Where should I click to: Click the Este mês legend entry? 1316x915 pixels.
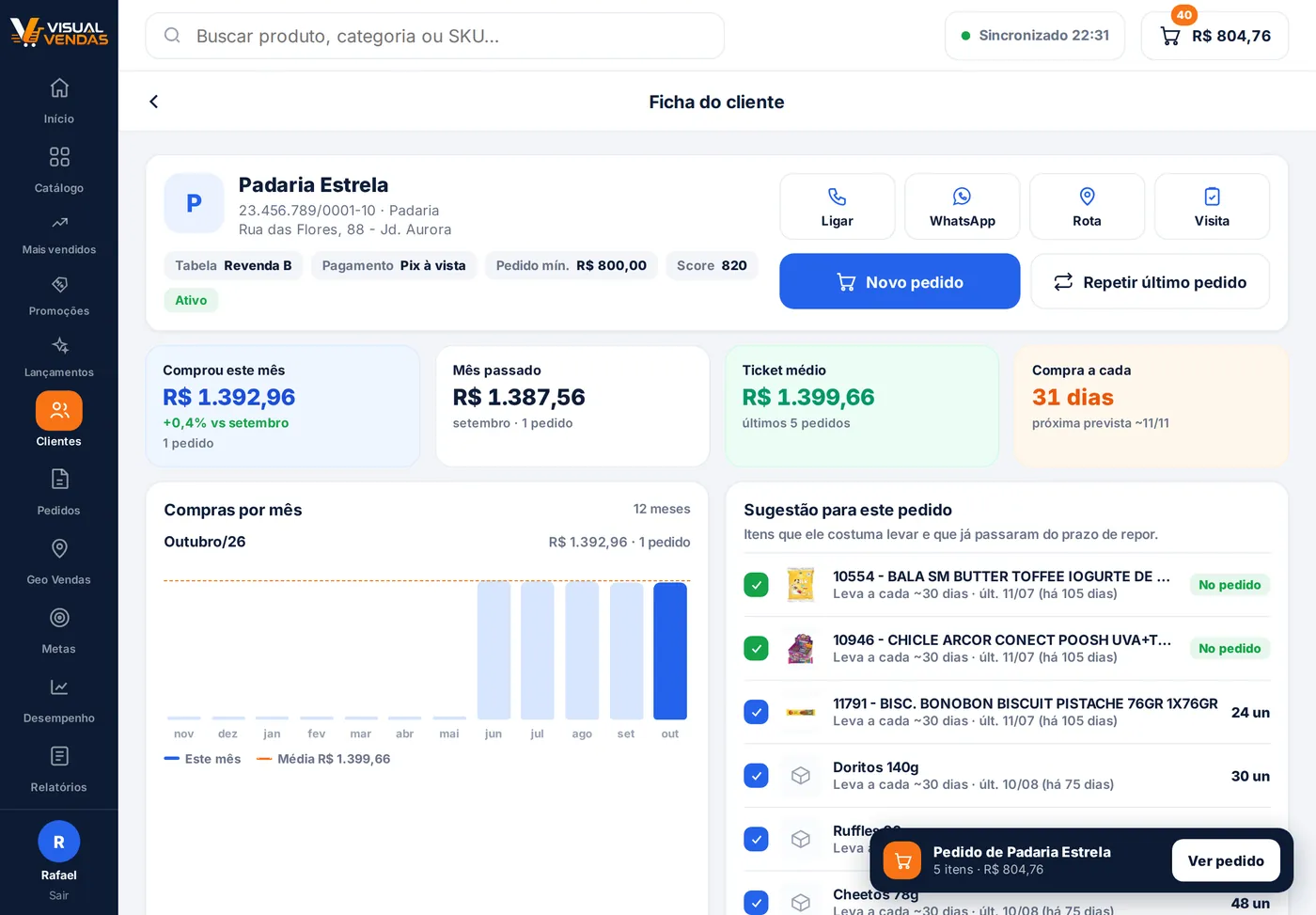(x=202, y=759)
